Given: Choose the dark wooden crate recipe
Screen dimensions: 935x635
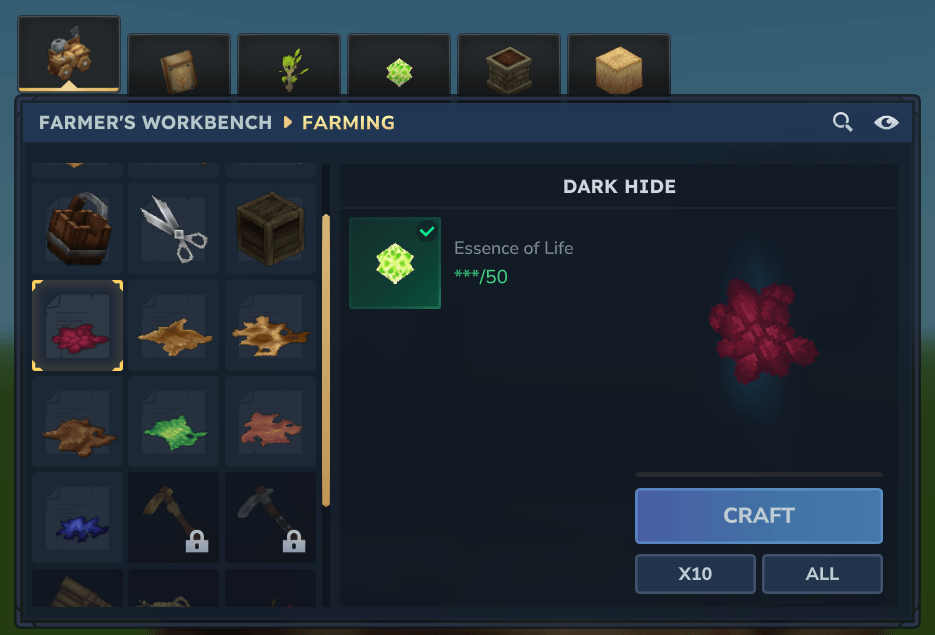Looking at the screenshot, I should point(270,228).
